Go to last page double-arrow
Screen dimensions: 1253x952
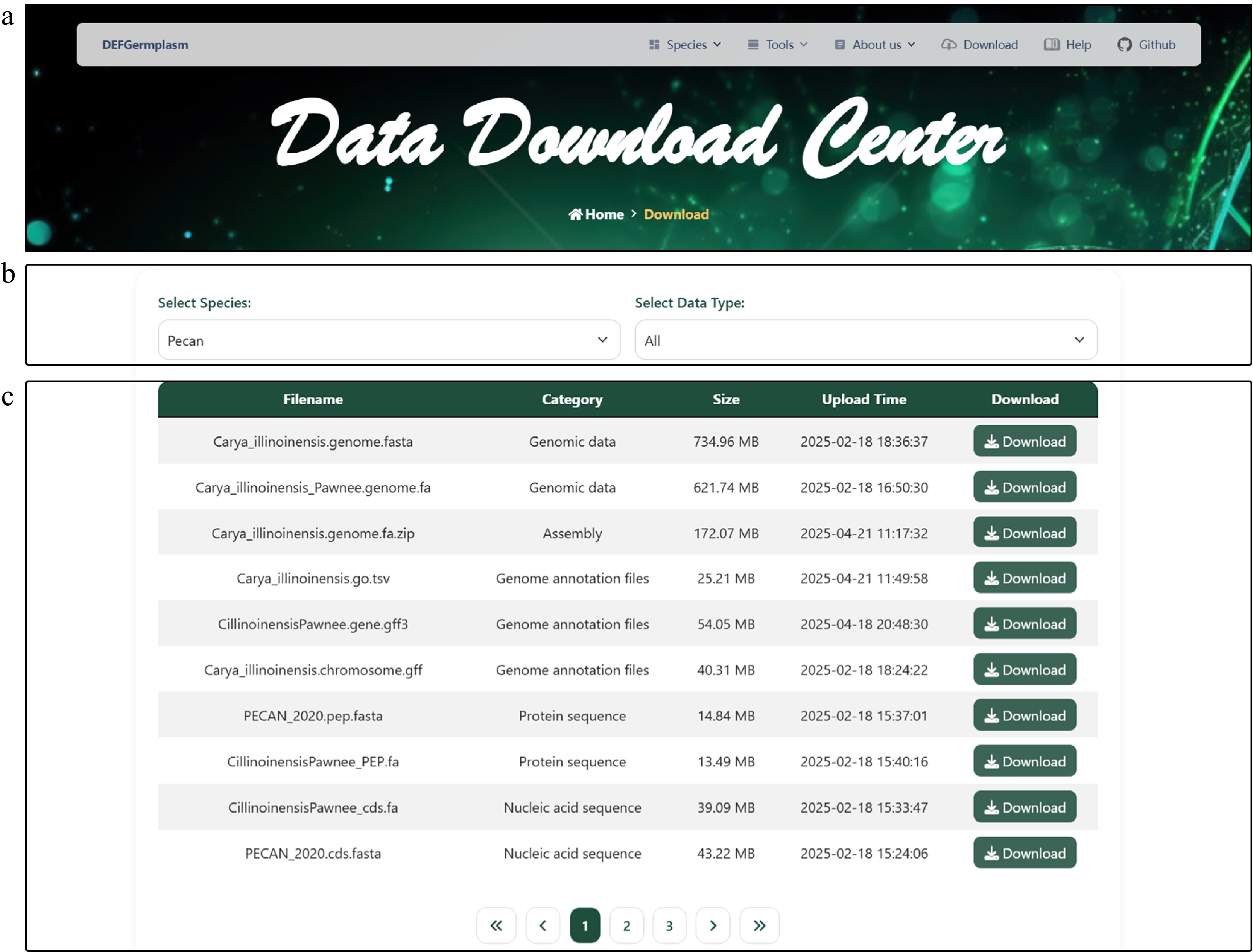tap(759, 925)
